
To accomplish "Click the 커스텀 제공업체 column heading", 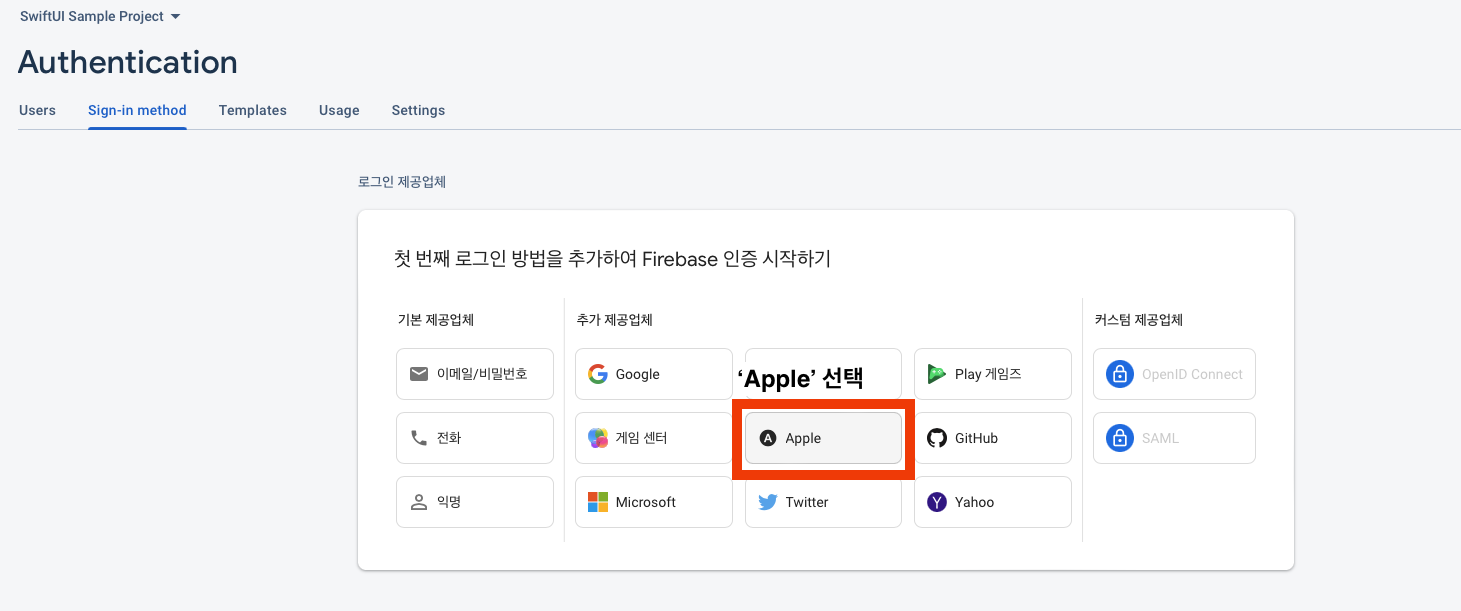I will (1139, 320).
